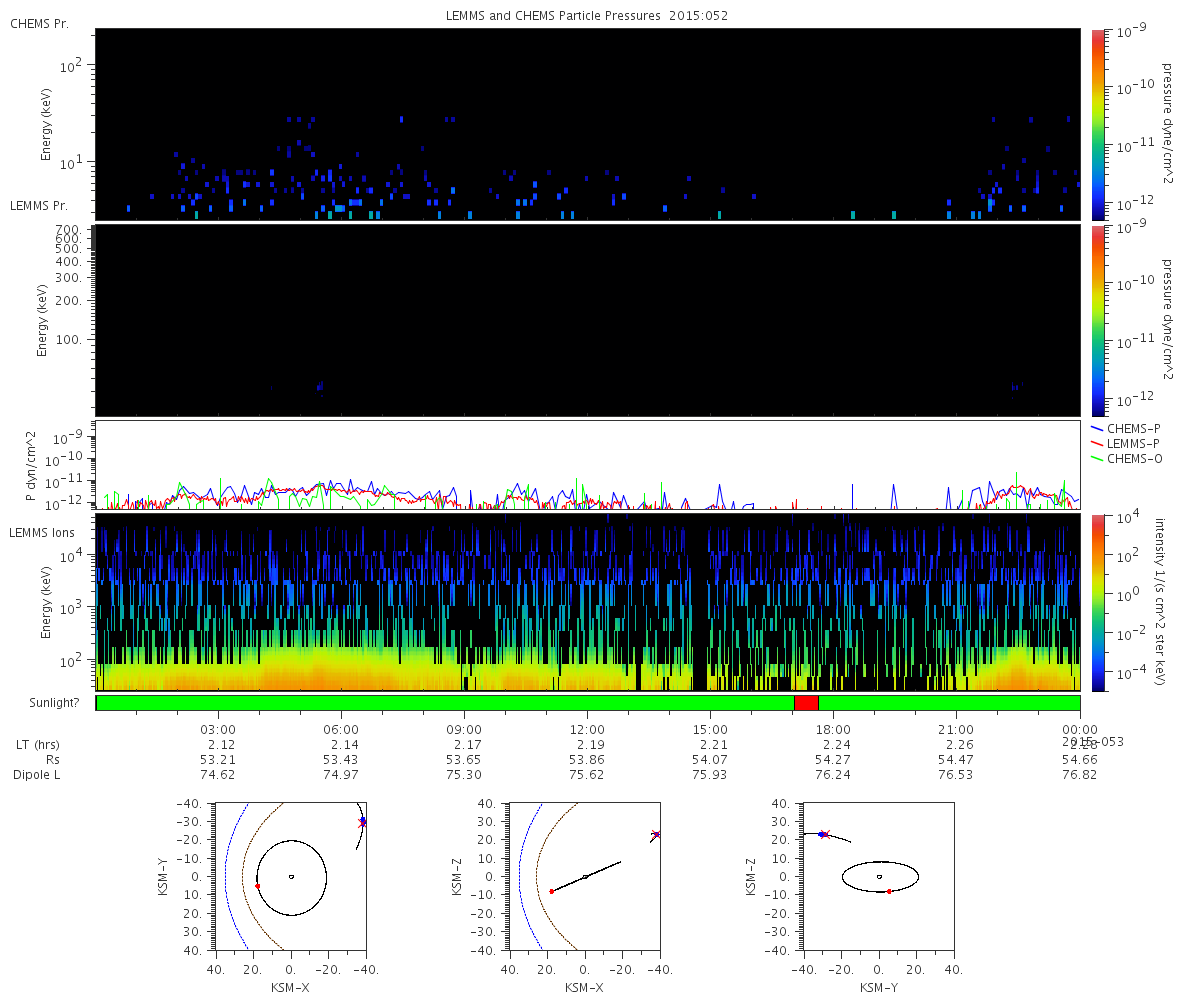Image resolution: width=1200 pixels, height=1000 pixels.
Task: Click the 18:00 time axis label
Action: [x=833, y=730]
